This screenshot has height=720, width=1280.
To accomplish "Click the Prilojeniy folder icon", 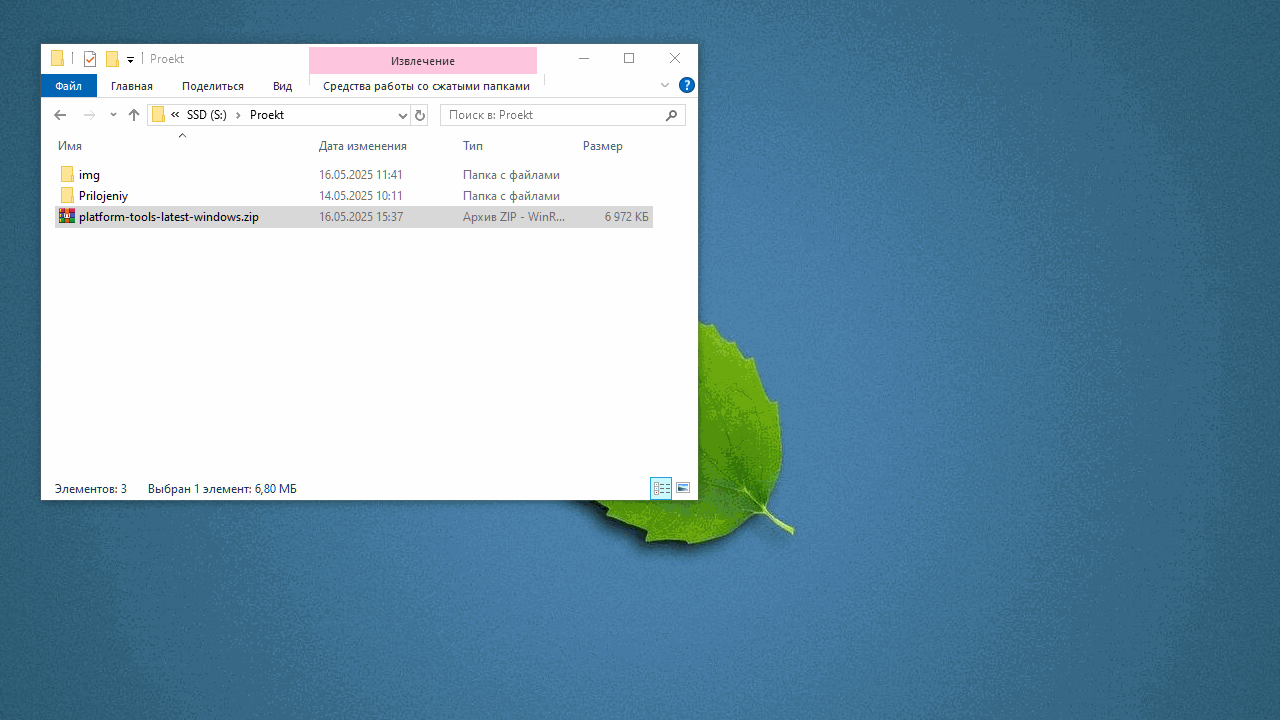I will 67,196.
